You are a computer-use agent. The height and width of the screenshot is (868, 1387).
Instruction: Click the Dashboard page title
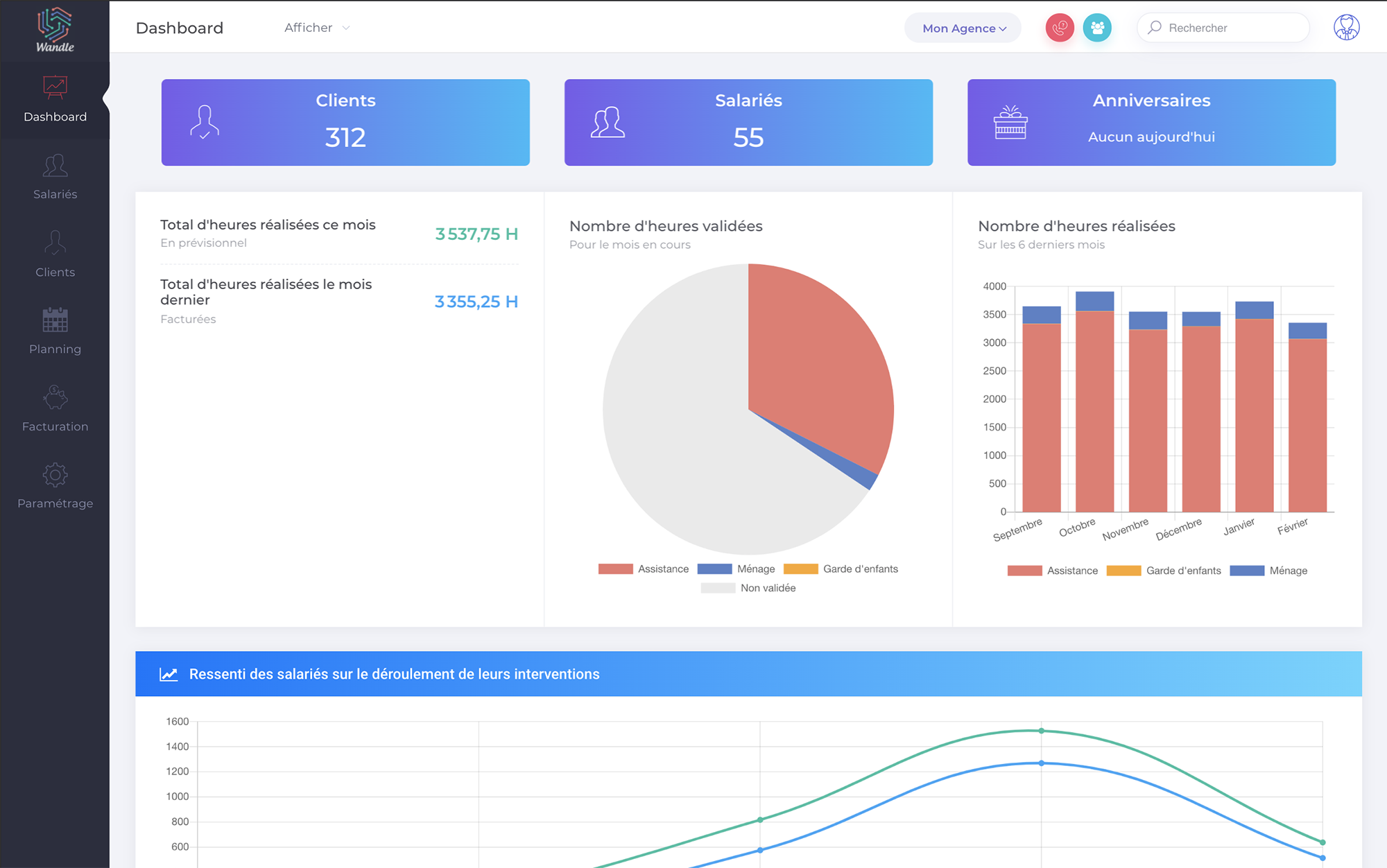[x=180, y=28]
